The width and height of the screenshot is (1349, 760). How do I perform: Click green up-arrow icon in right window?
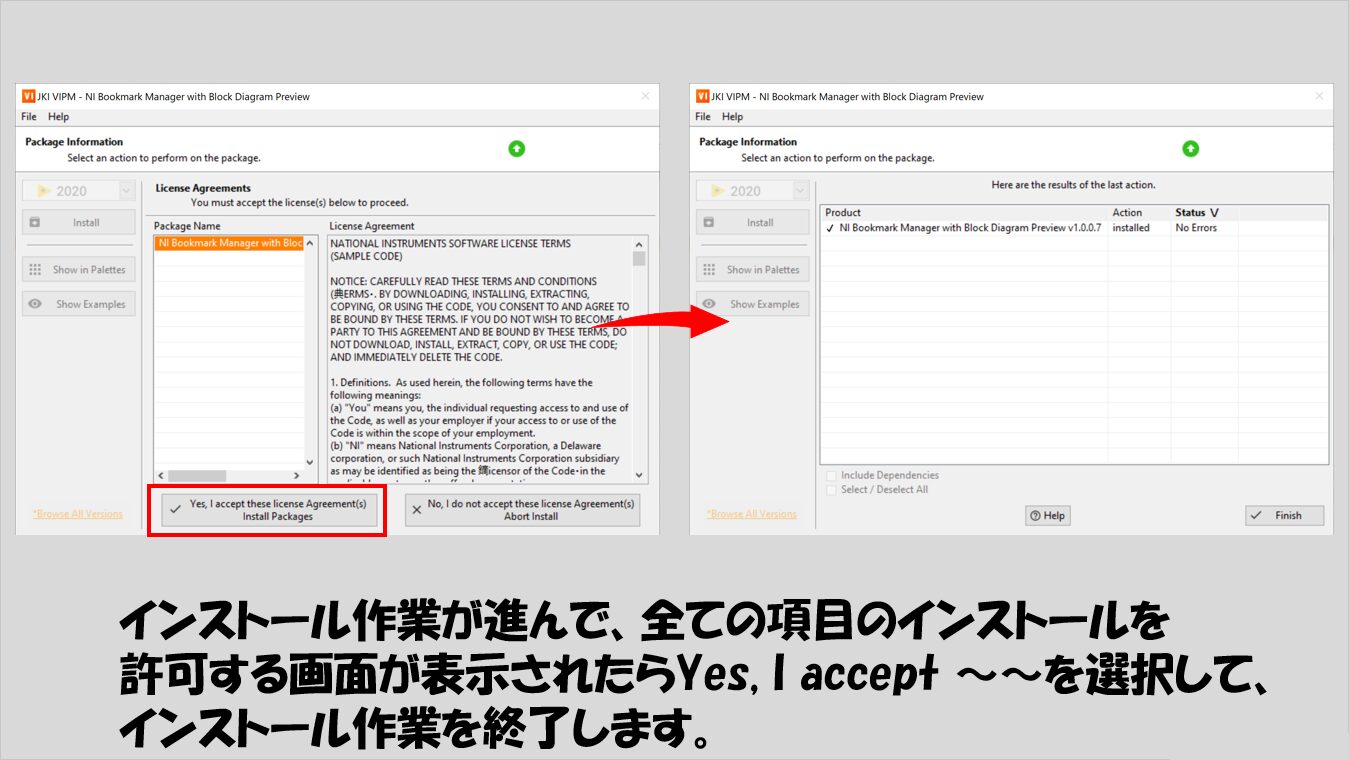point(1190,149)
